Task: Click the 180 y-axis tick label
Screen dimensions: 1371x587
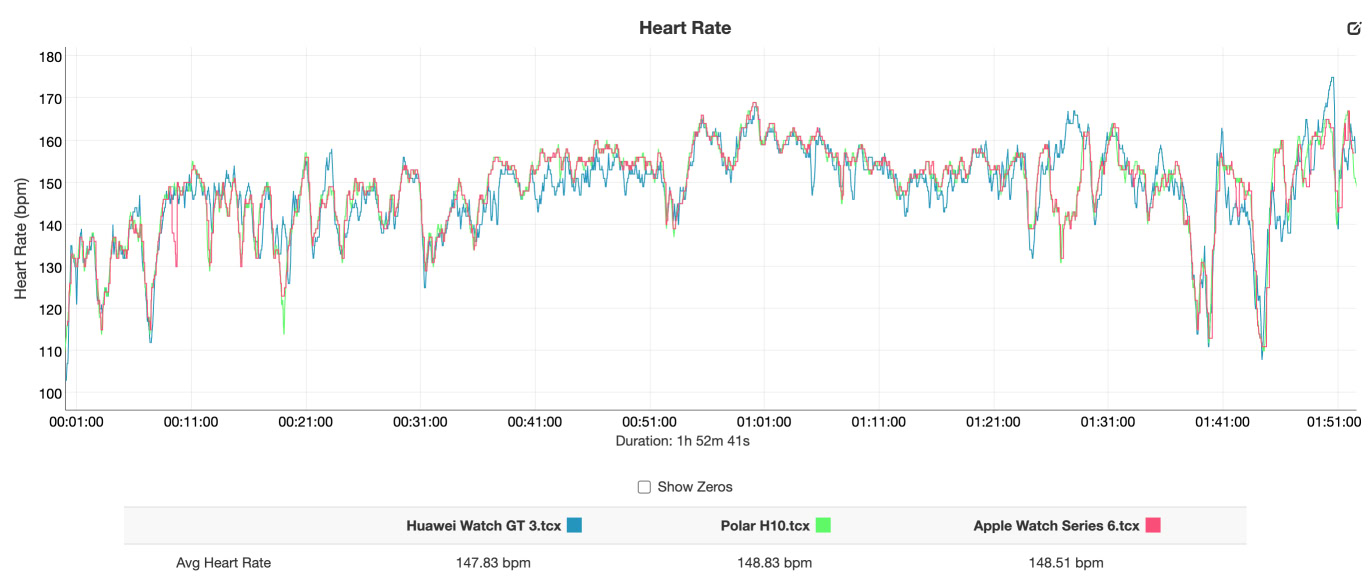Action: click(x=51, y=57)
